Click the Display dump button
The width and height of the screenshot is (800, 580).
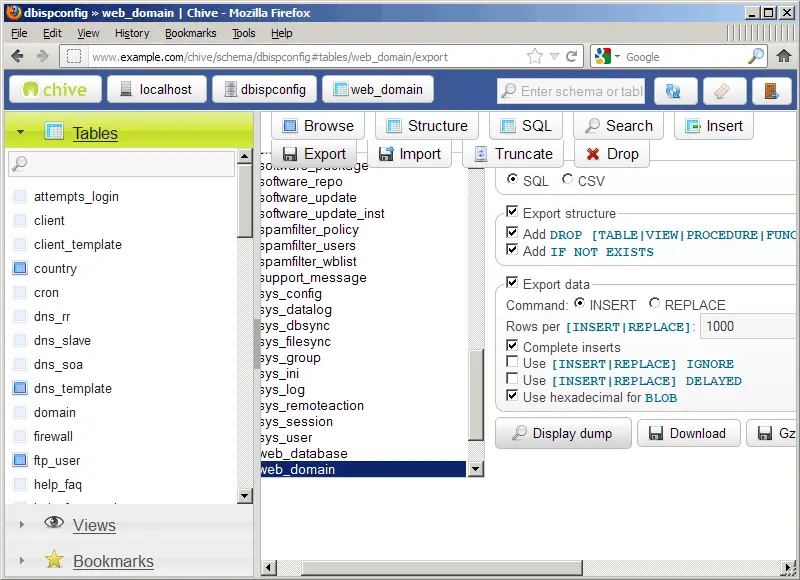563,433
